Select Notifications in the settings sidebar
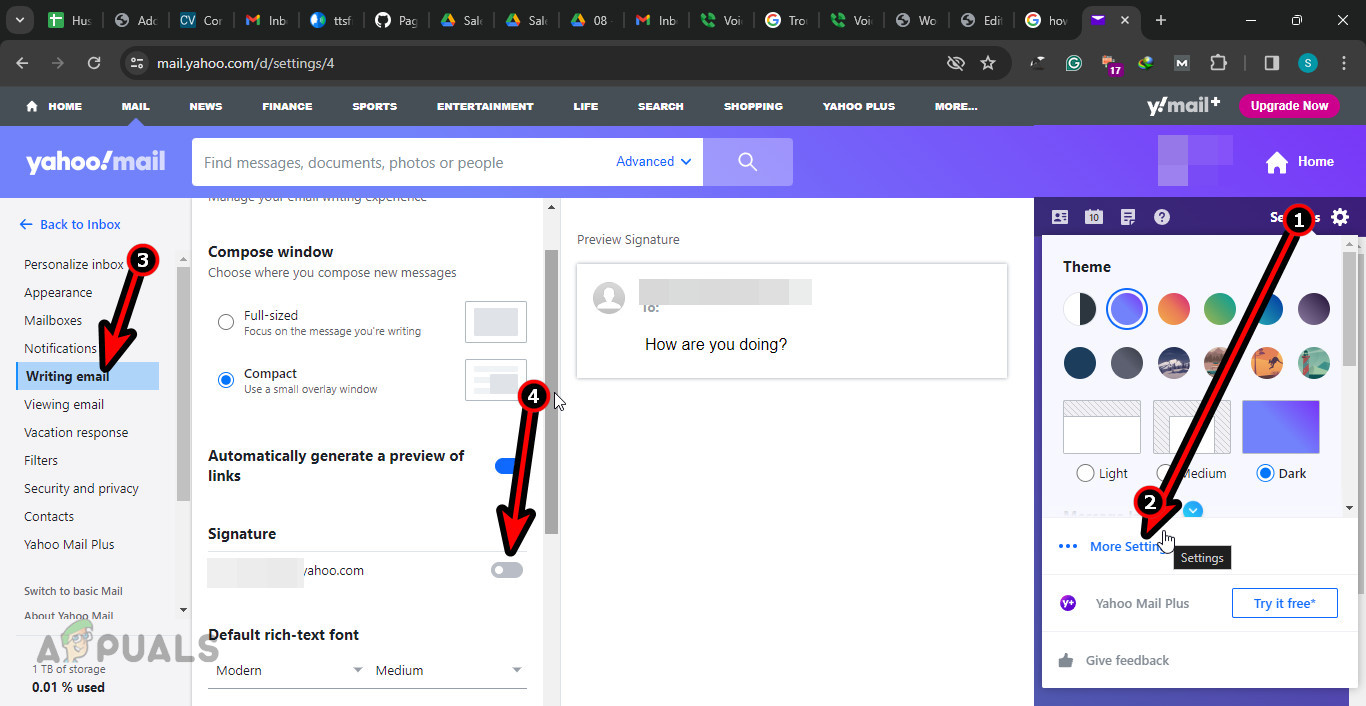 [60, 348]
